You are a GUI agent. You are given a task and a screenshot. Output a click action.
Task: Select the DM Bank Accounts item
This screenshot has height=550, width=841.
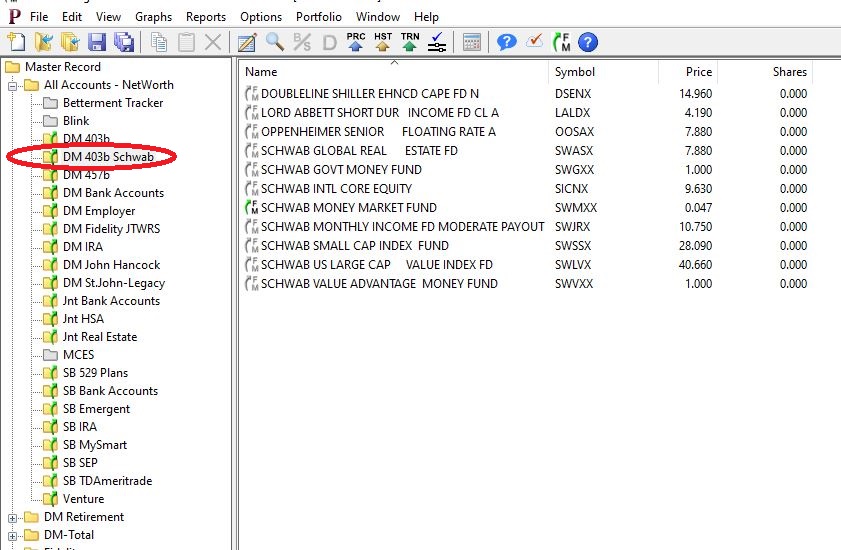point(113,193)
